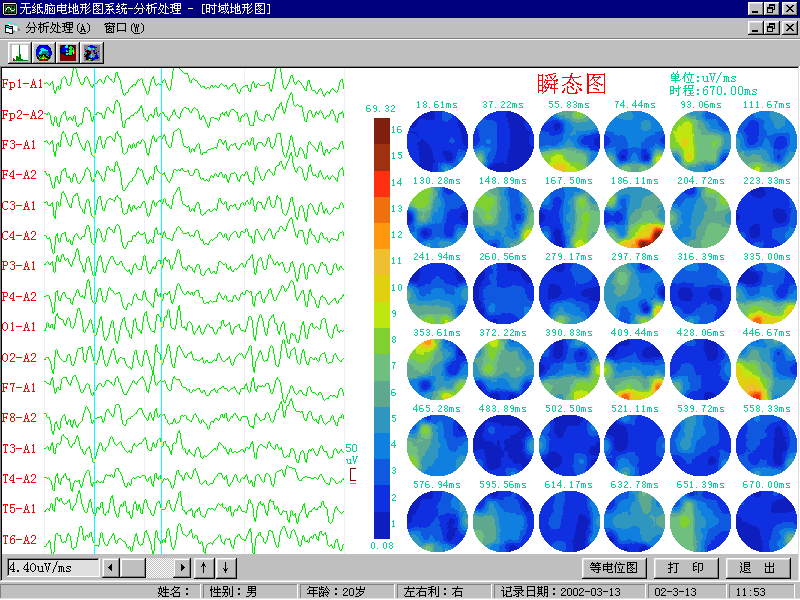Click the red-background brain map toolbar icon
Image resolution: width=800 pixels, height=600 pixels.
pyautogui.click(x=67, y=53)
